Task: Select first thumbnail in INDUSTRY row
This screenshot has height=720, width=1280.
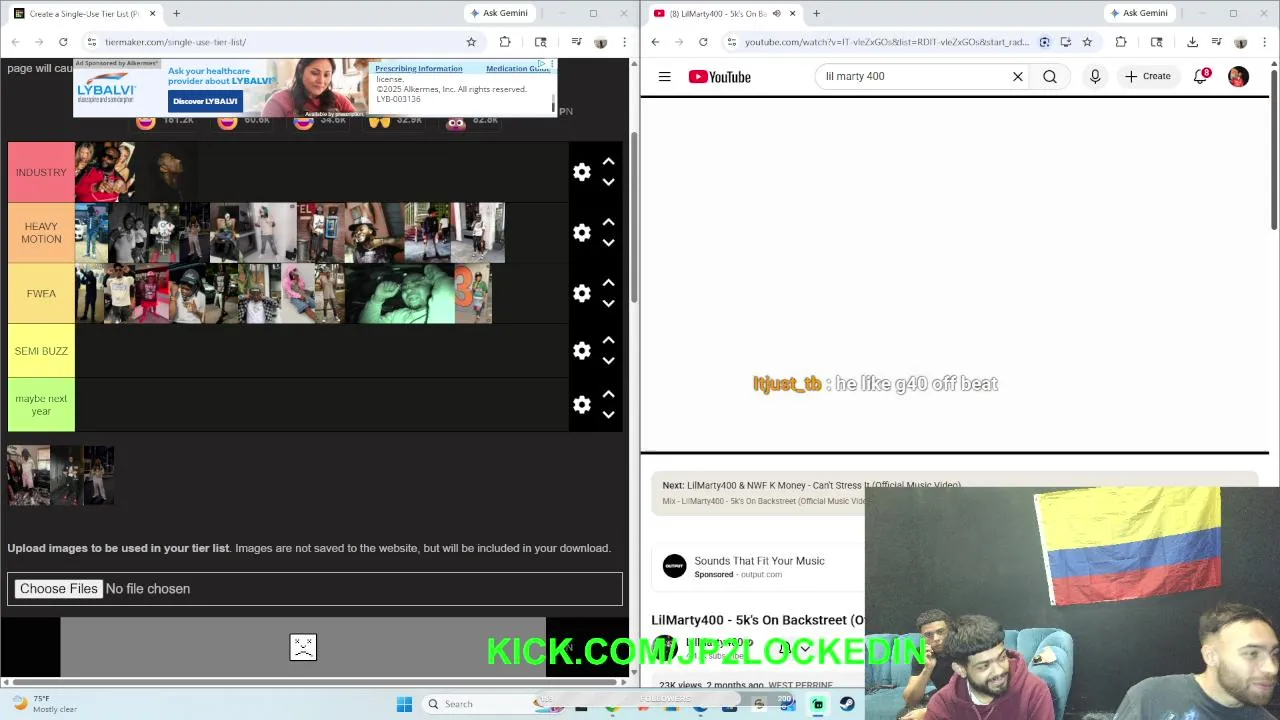Action: coord(105,172)
